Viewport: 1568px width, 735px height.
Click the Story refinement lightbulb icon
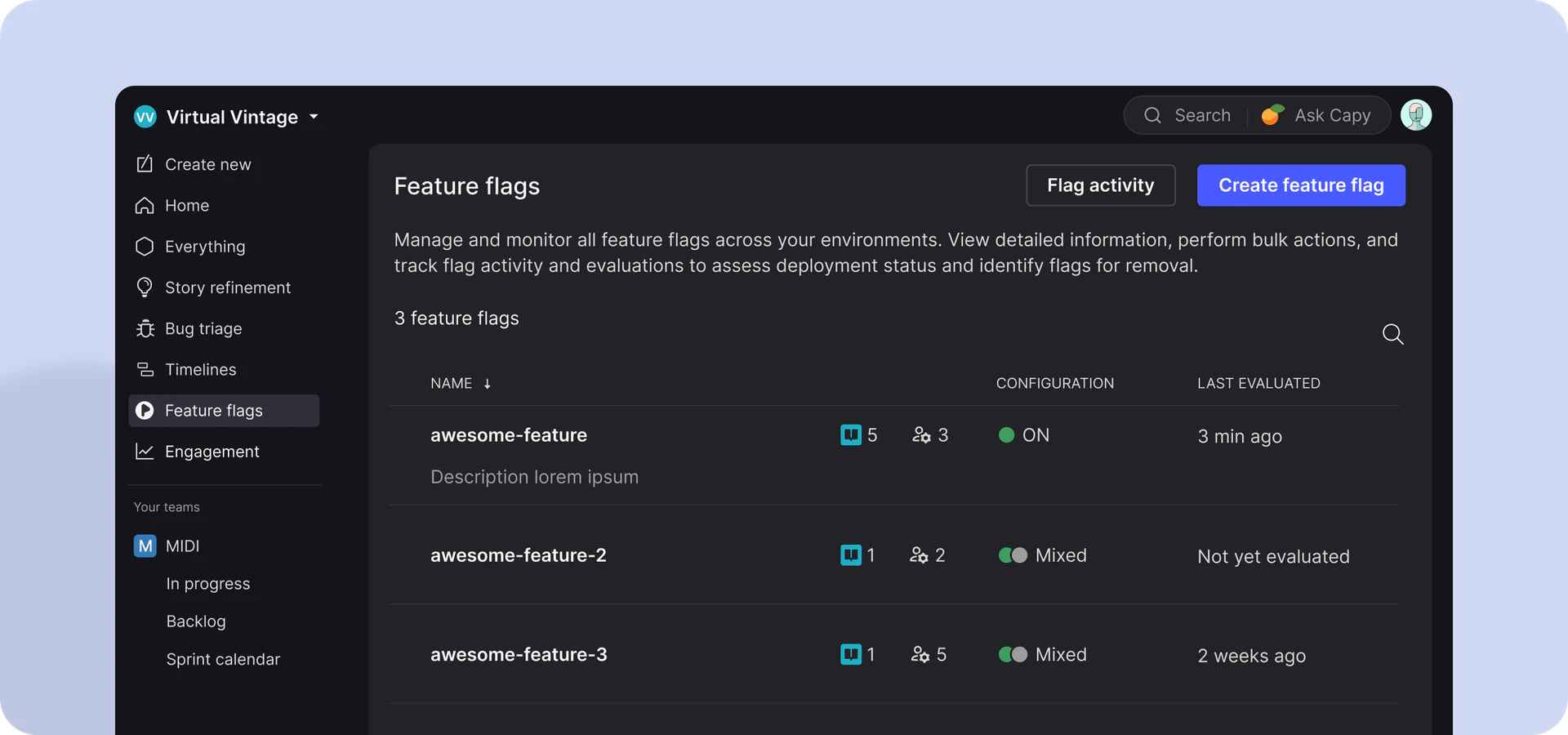point(145,287)
